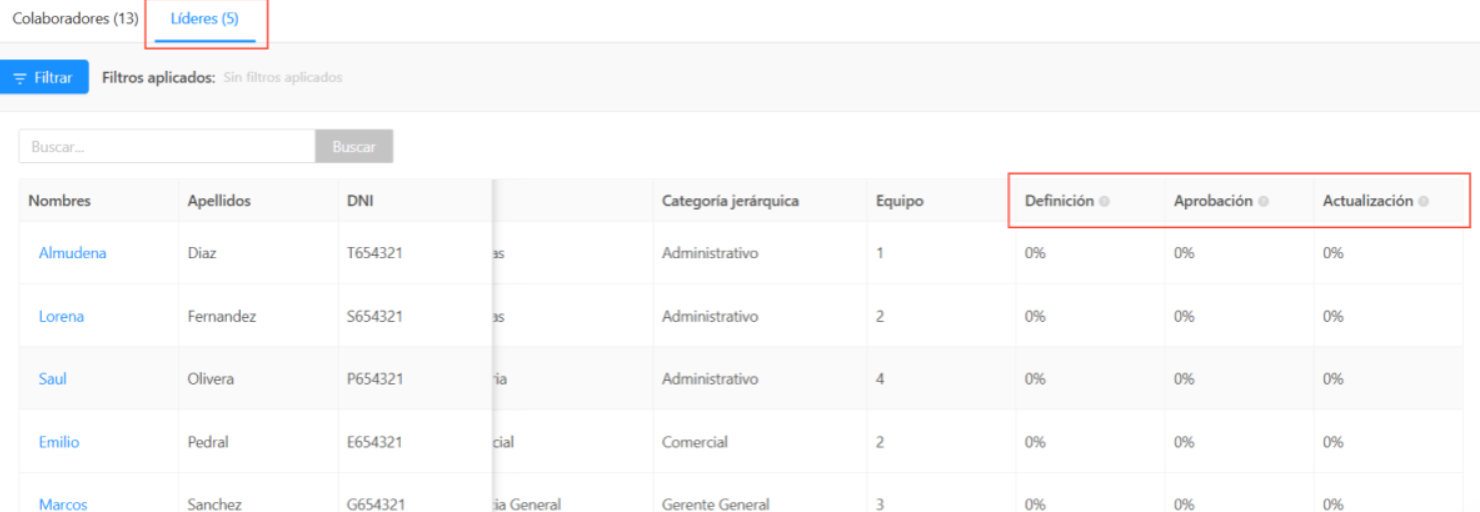Click the Buscar search button
This screenshot has height=512, width=1480.
click(354, 146)
